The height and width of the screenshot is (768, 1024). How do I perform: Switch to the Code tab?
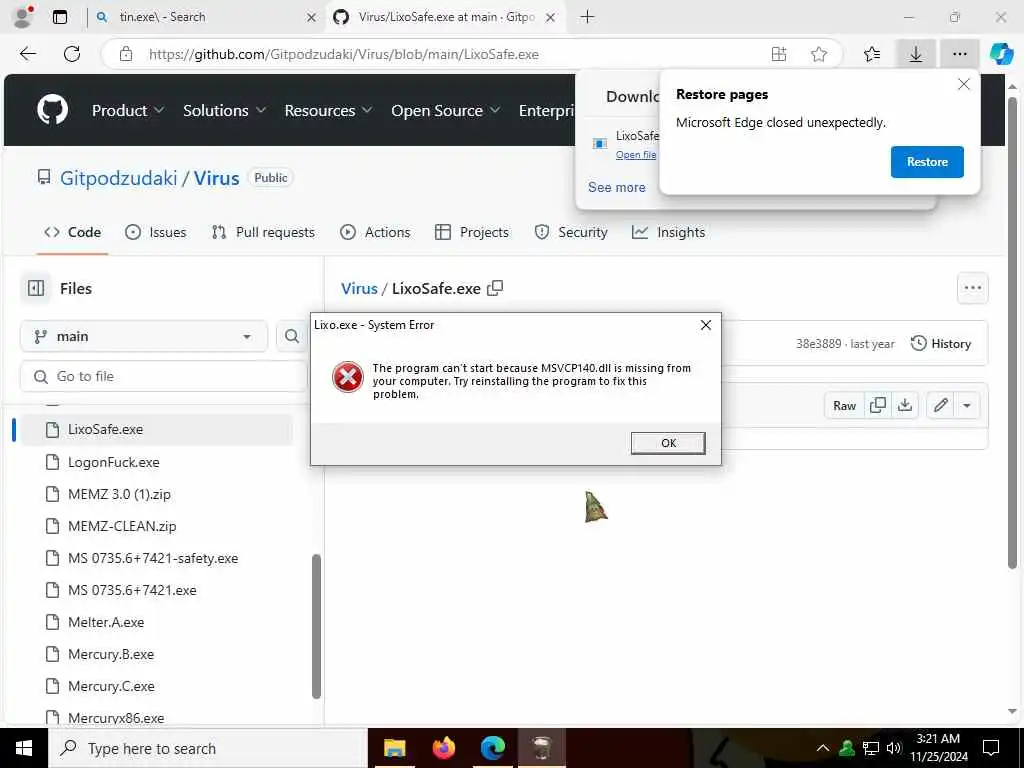coord(72,232)
